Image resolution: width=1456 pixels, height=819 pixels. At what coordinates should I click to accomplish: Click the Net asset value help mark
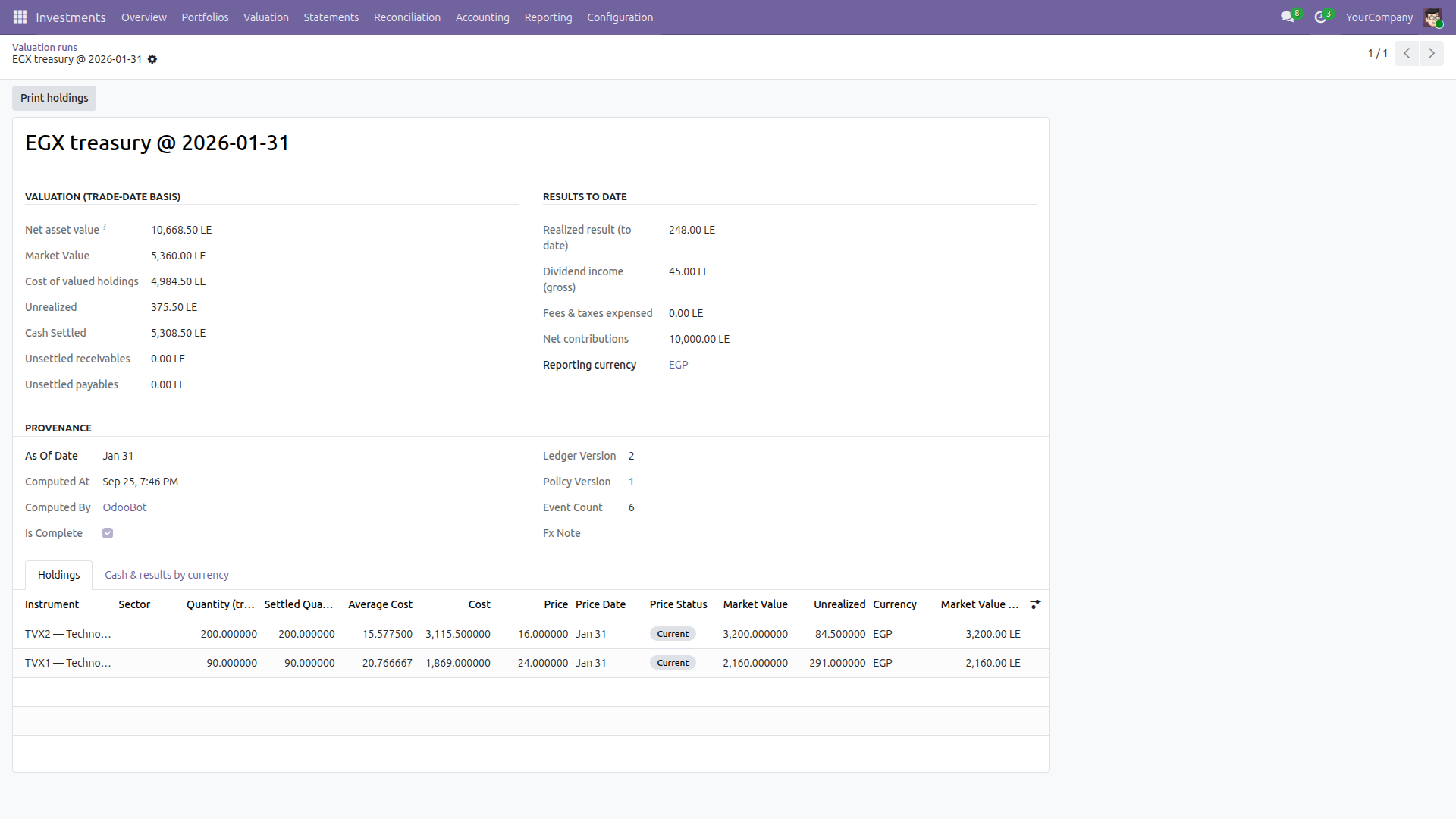click(105, 226)
